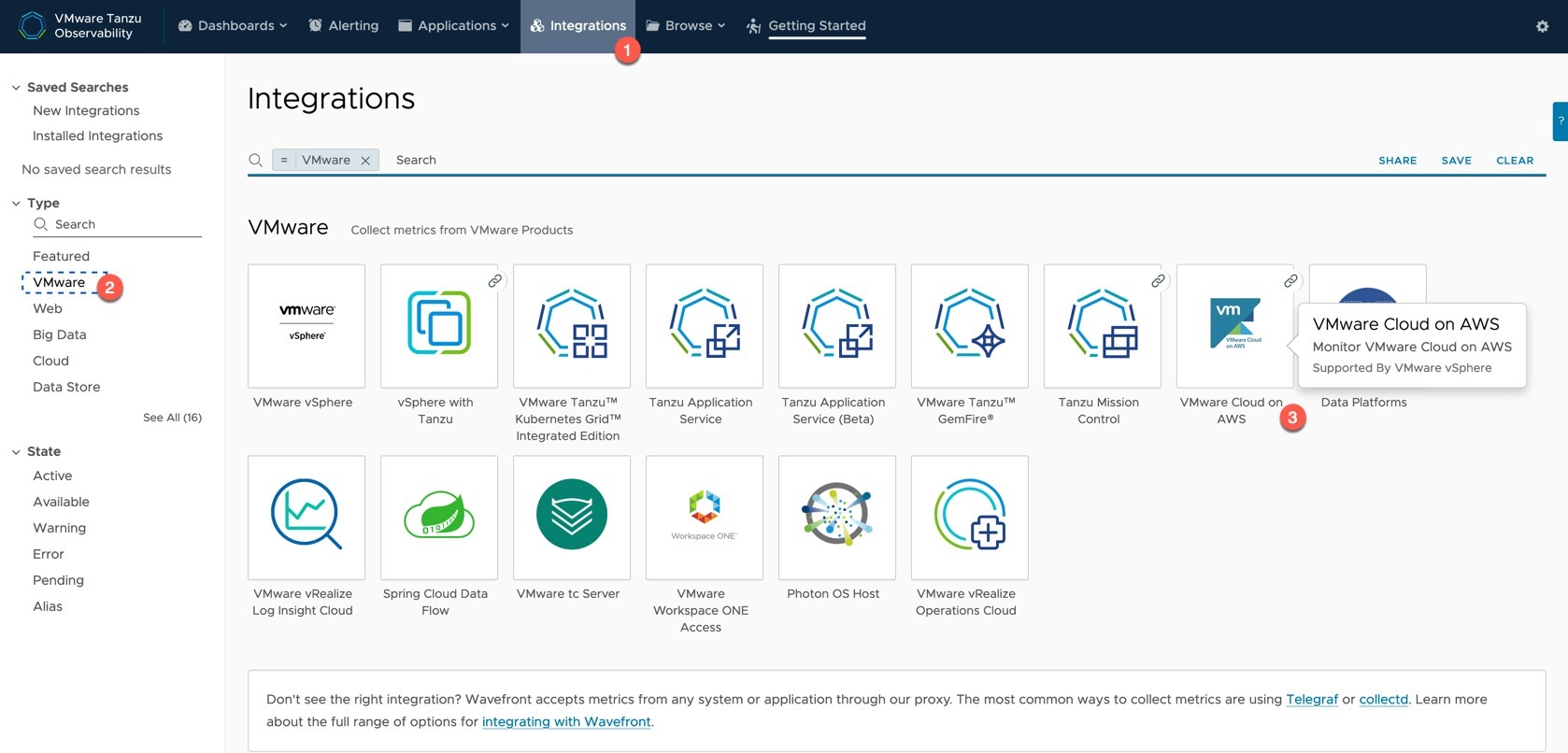Open Tanzu Kubernetes Grid Integrated Edition tile
This screenshot has height=753, width=1568.
pos(572,326)
